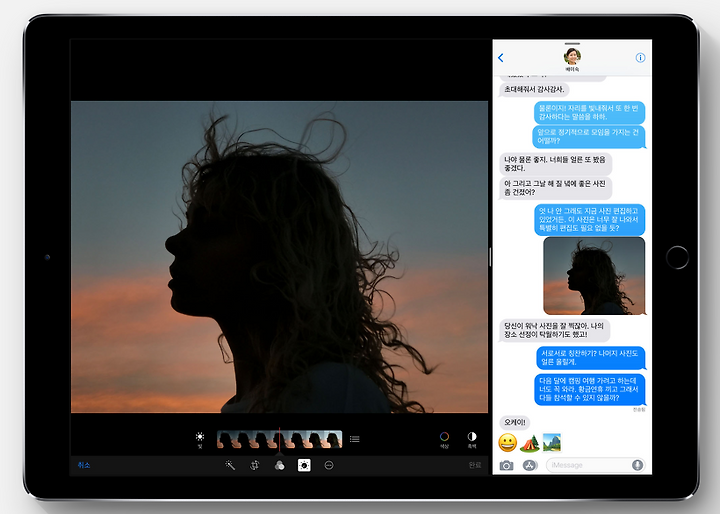Open the filters three-circle tool
Viewport: 720px width, 514px height.
coord(279,465)
